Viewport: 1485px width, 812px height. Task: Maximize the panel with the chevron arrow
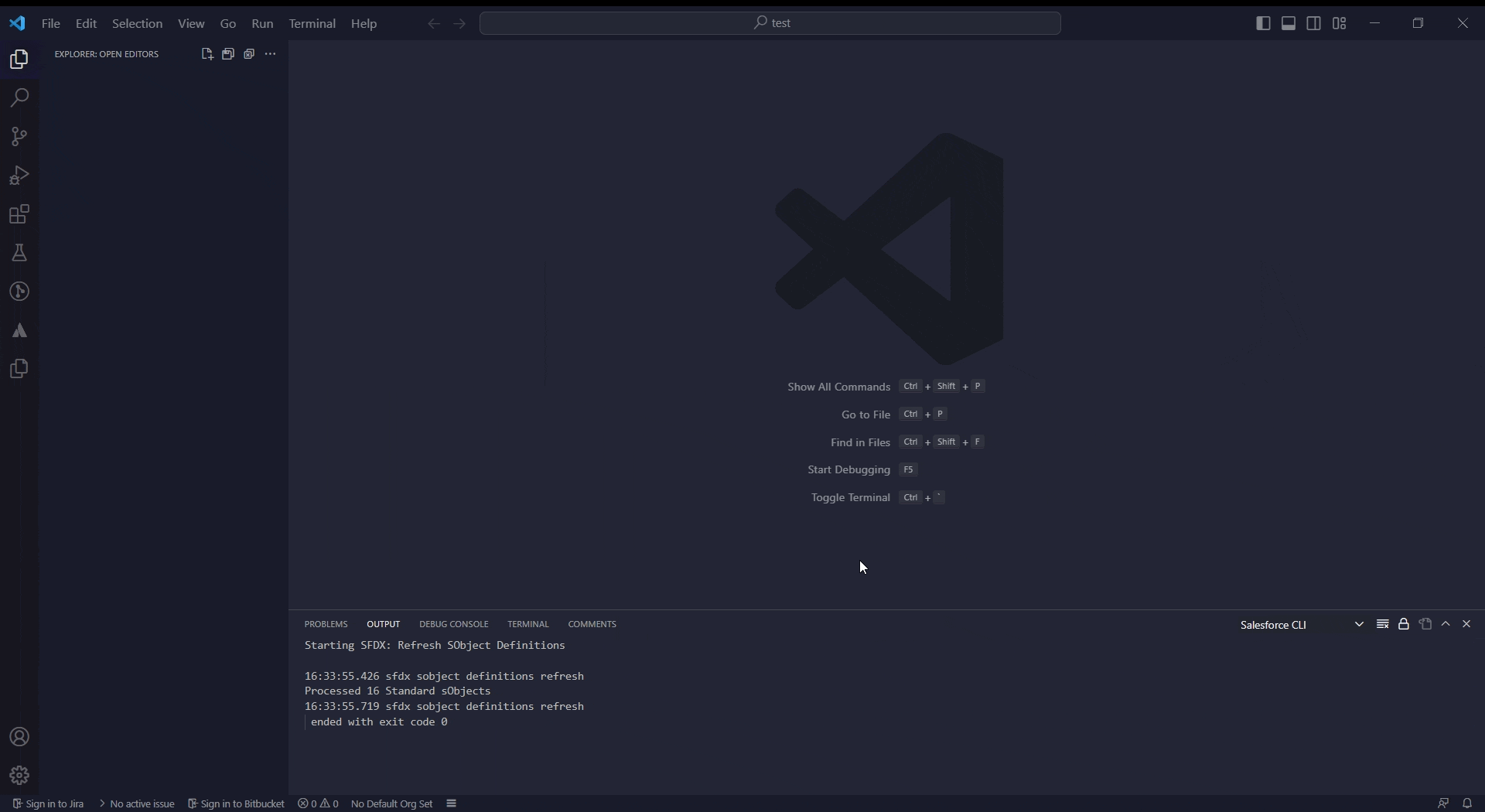tap(1446, 624)
